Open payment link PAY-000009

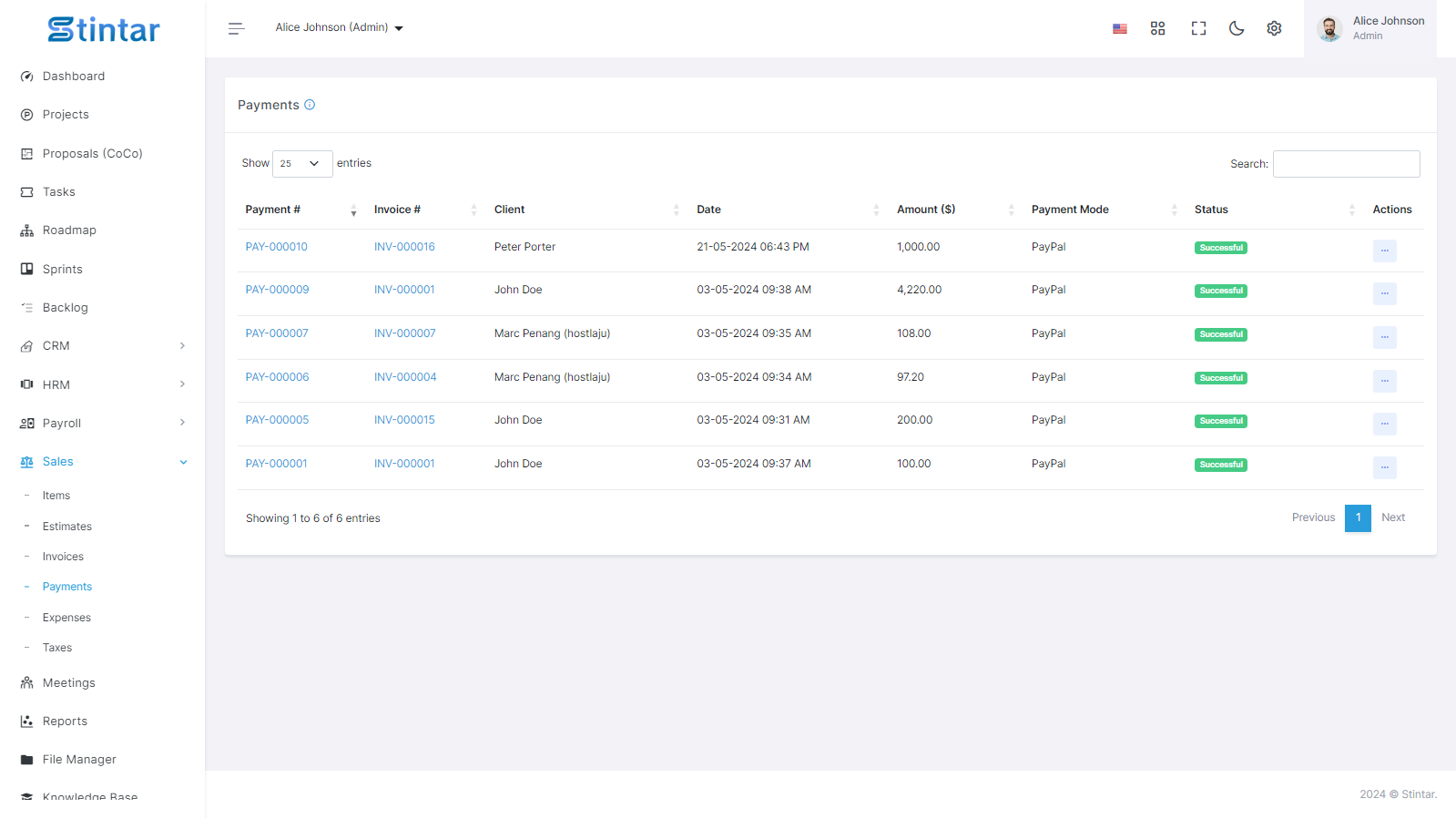[x=277, y=290]
